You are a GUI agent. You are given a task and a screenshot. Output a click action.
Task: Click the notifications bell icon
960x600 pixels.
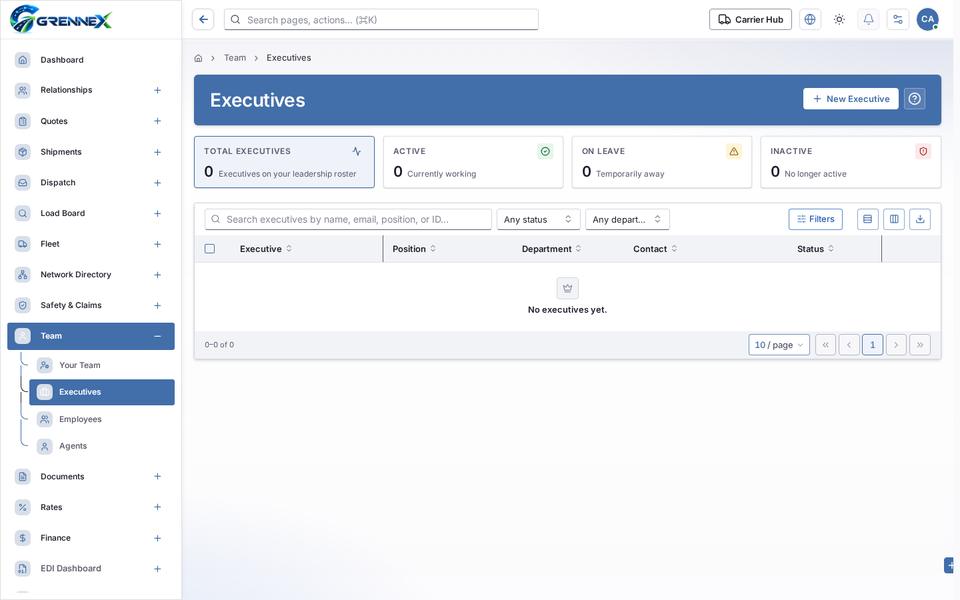tap(868, 20)
